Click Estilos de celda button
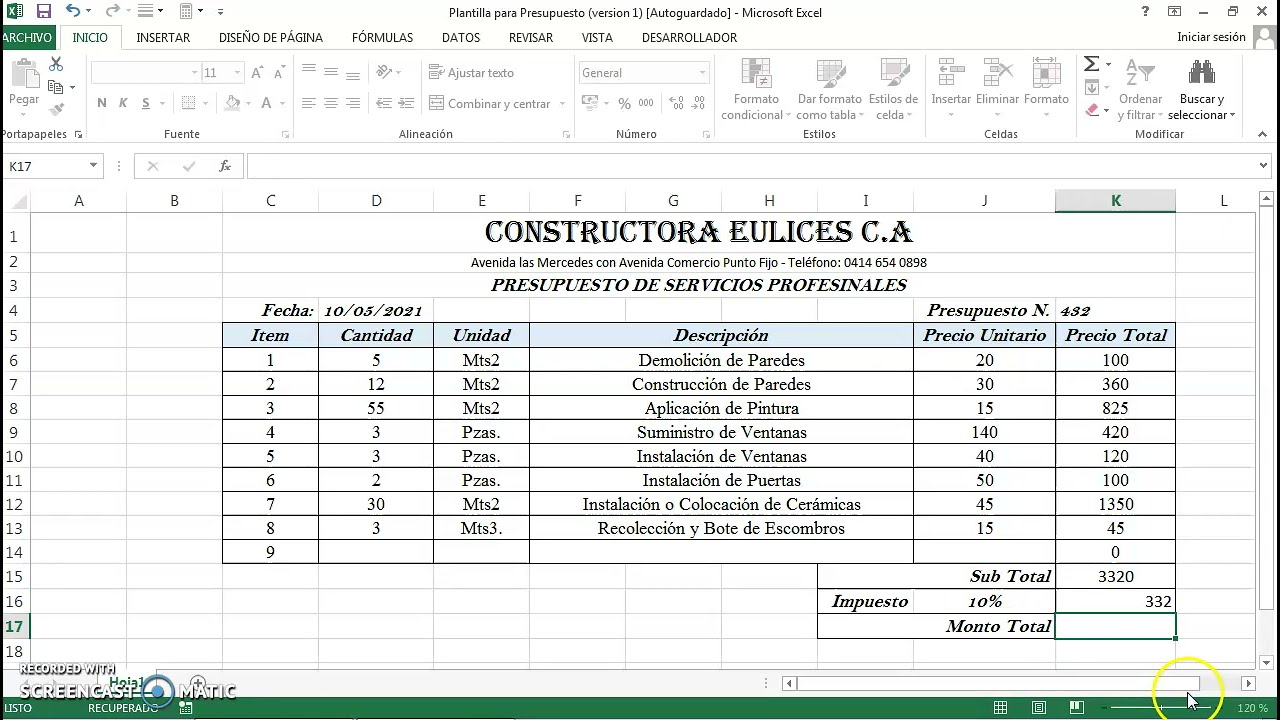 coord(893,90)
